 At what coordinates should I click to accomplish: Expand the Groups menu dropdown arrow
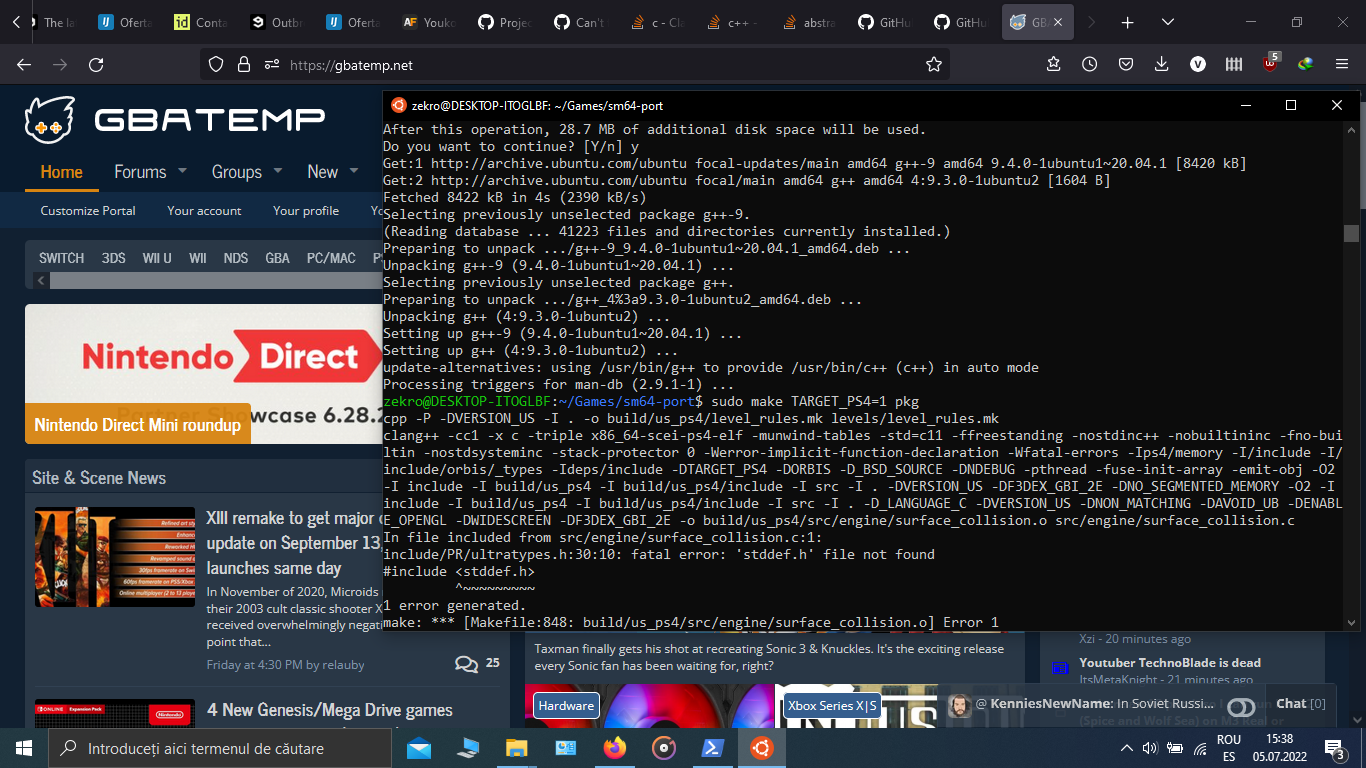tap(278, 171)
